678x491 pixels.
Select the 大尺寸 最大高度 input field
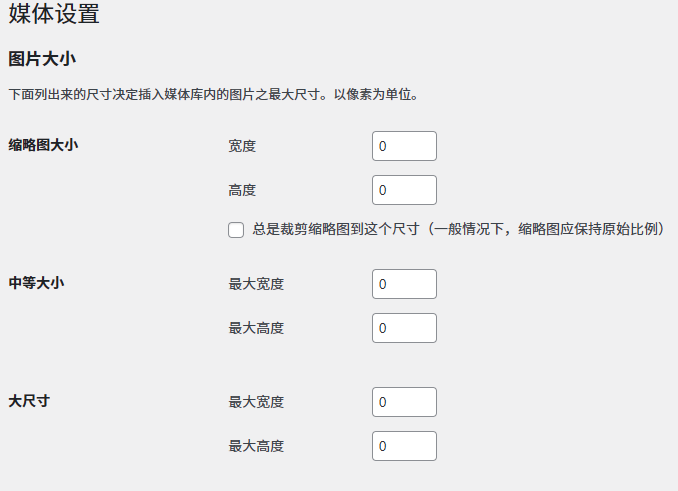404,446
